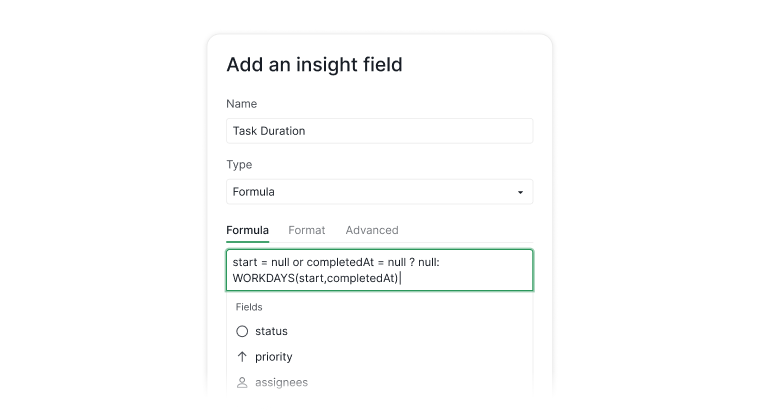Screen dimensions: 768x410
Task: Choose the priority field suggestion
Action: [x=274, y=357]
